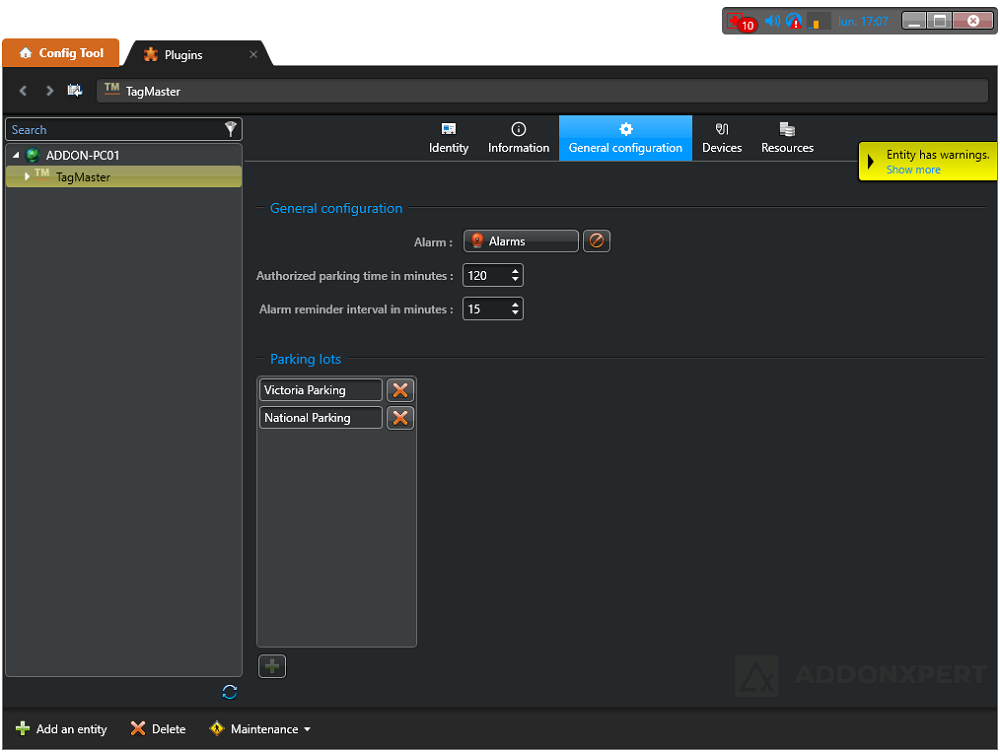This screenshot has height=752, width=1000.
Task: Expand the TagMaster tree node
Action: tap(27, 177)
